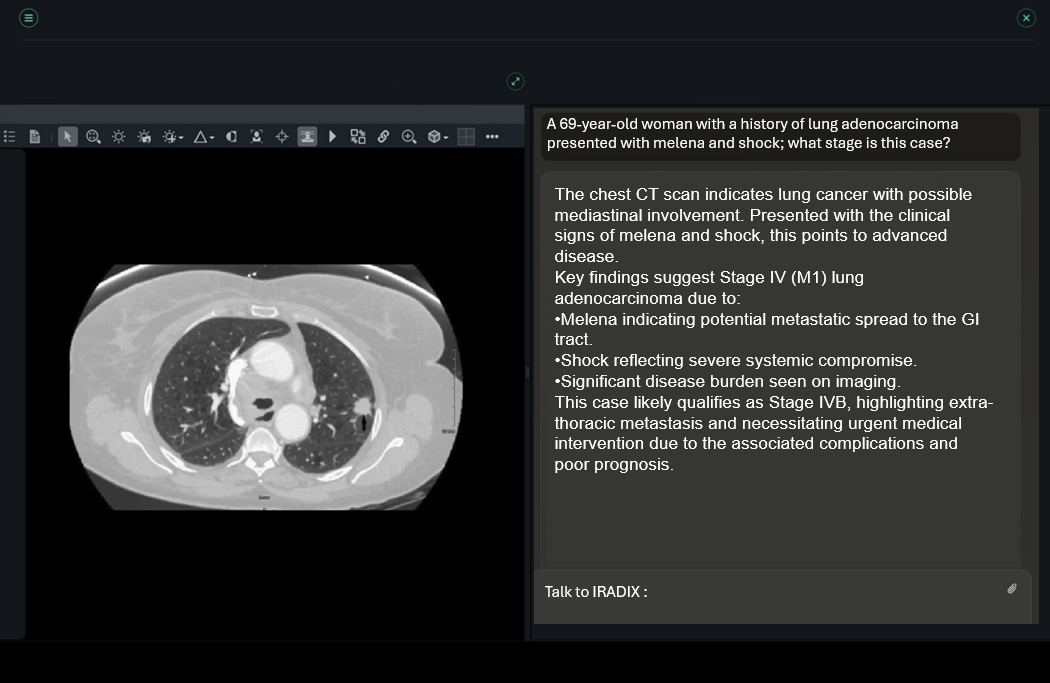Viewport: 1050px width, 683px height.
Task: Open the hamburger menu at top left
Action: pyautogui.click(x=29, y=18)
